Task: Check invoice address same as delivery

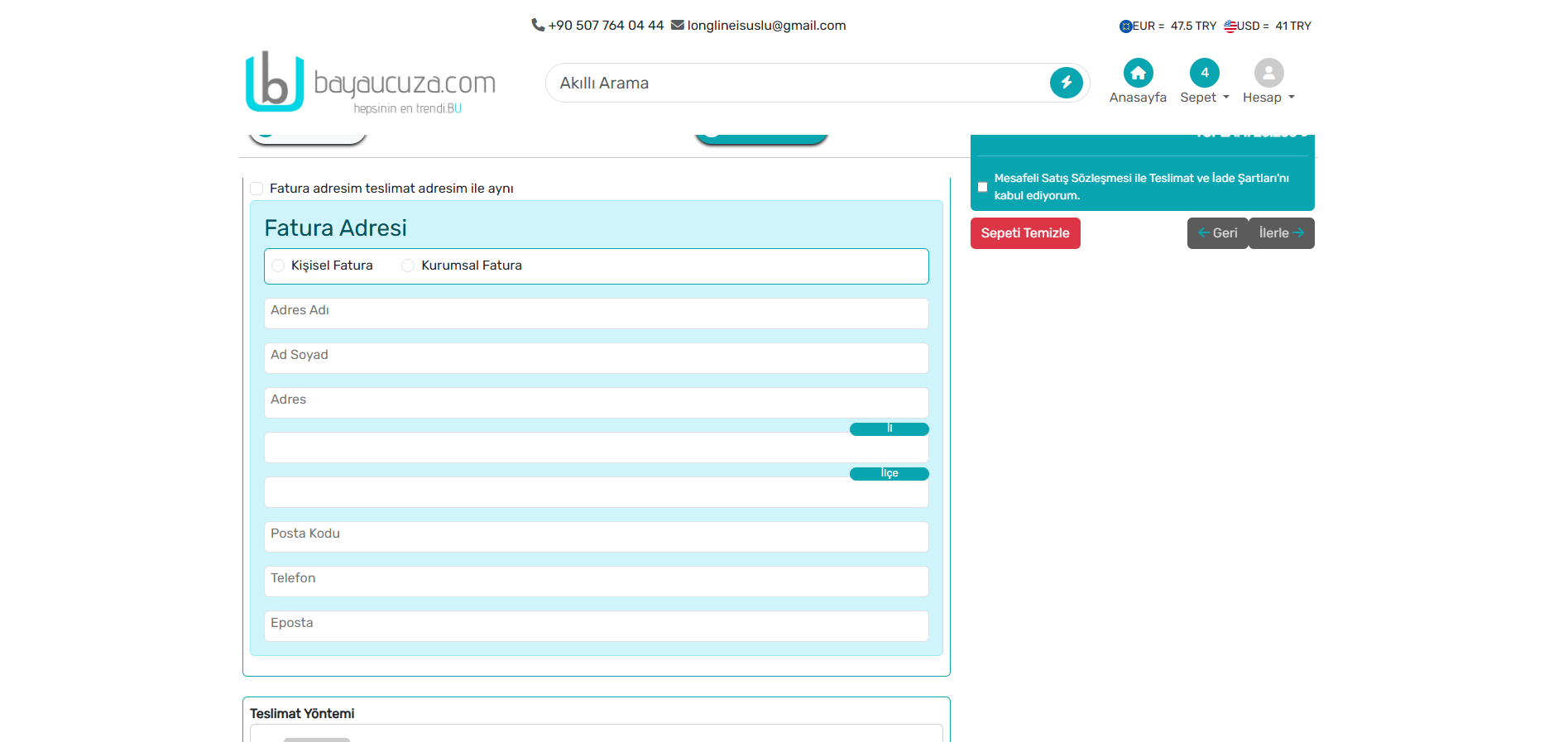Action: tap(257, 189)
